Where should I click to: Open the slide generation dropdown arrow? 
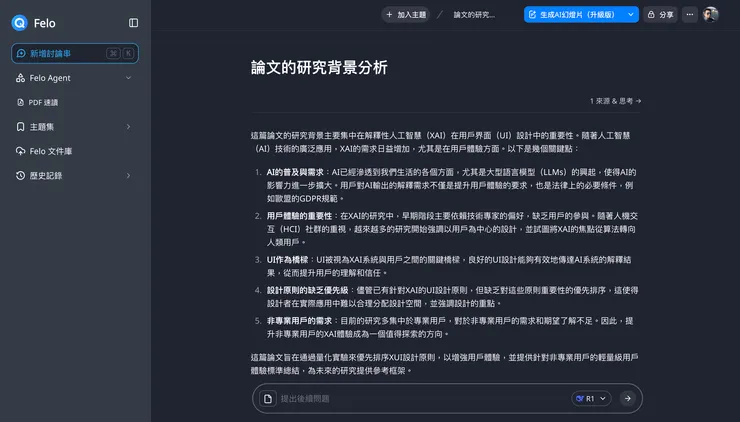(x=631, y=15)
